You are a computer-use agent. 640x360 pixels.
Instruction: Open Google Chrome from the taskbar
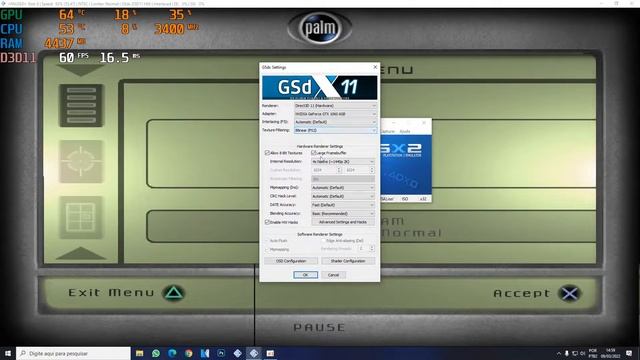[x=189, y=353]
